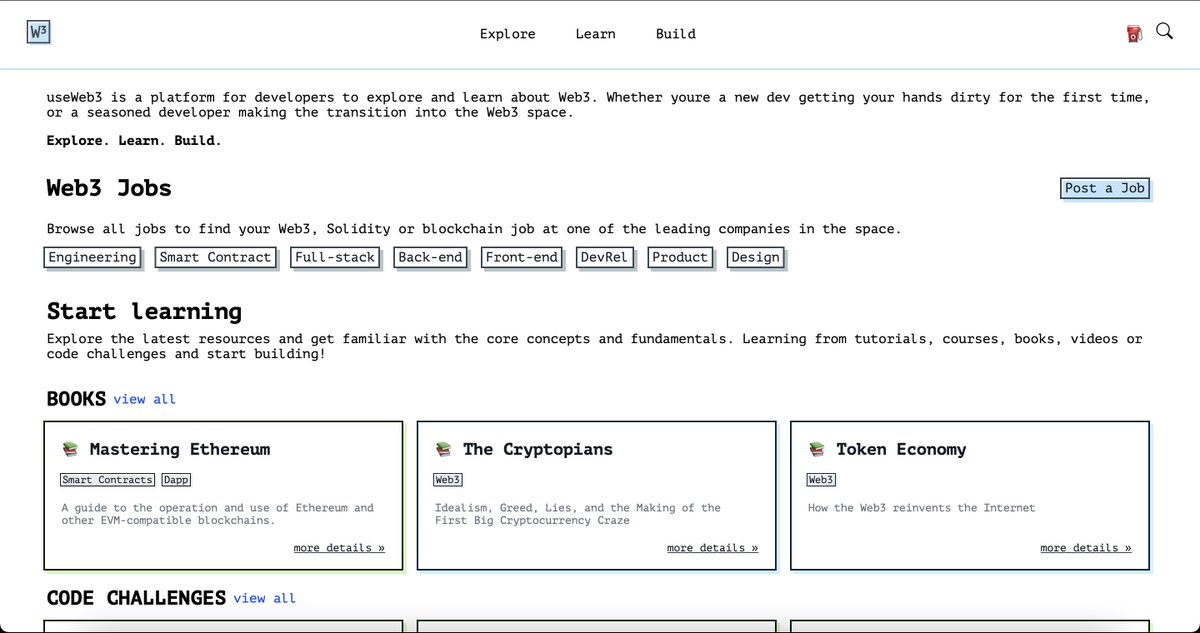The width and height of the screenshot is (1200, 633).
Task: Open The Cryptopians title
Action: [x=538, y=449]
